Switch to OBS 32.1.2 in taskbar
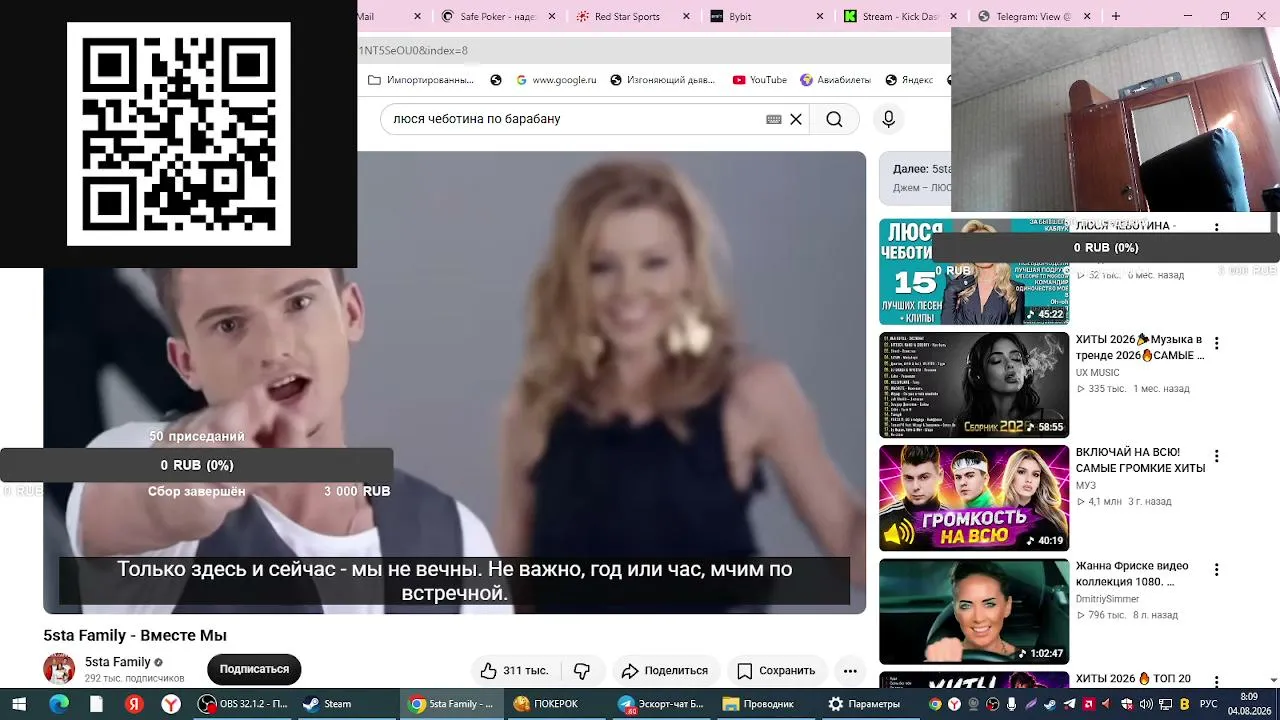The width and height of the screenshot is (1280, 720). pos(244,704)
